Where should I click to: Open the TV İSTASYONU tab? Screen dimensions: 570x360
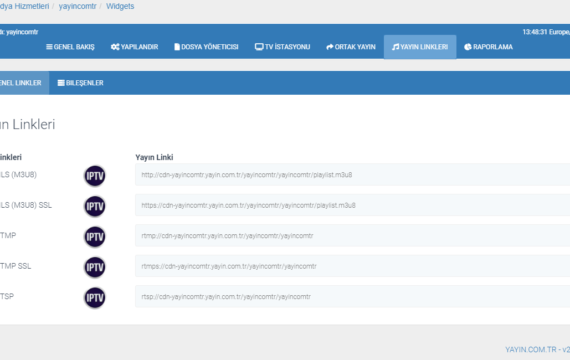click(282, 47)
